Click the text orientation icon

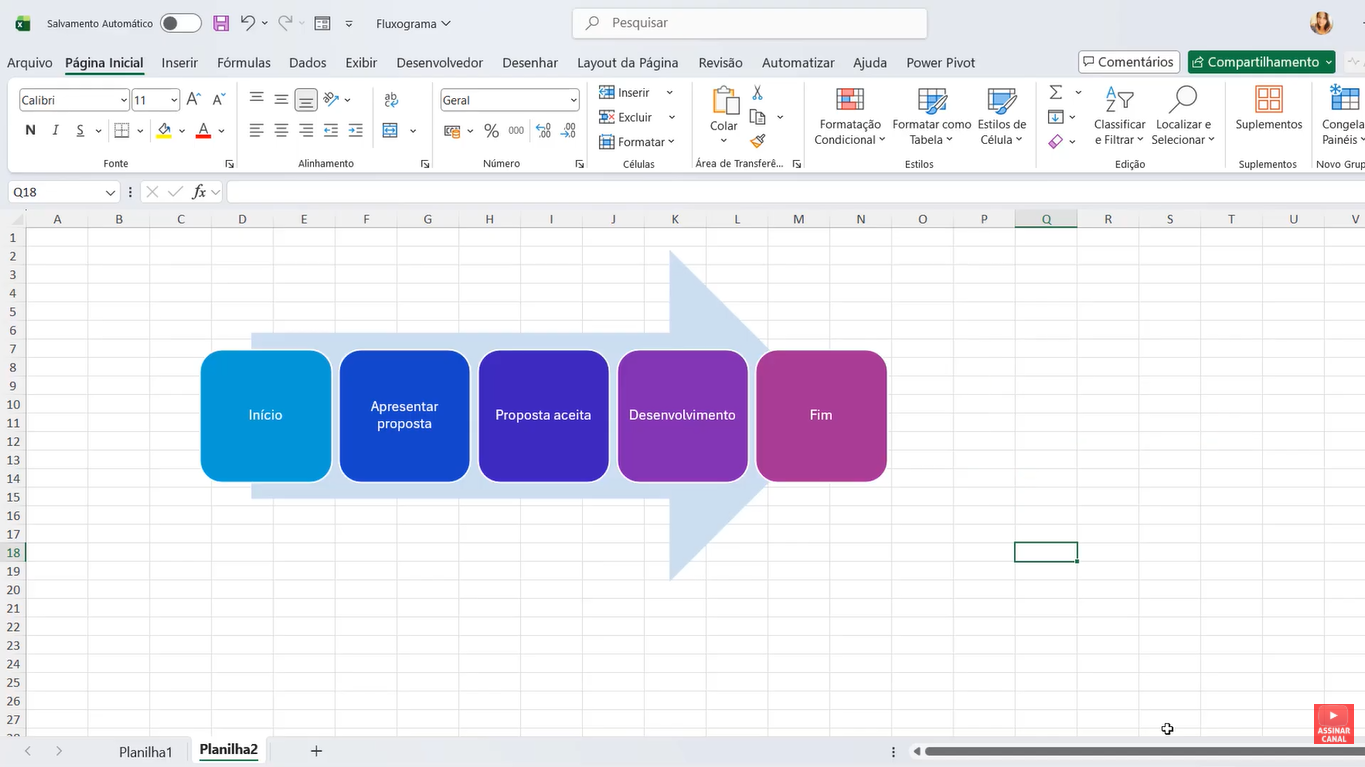coord(331,99)
